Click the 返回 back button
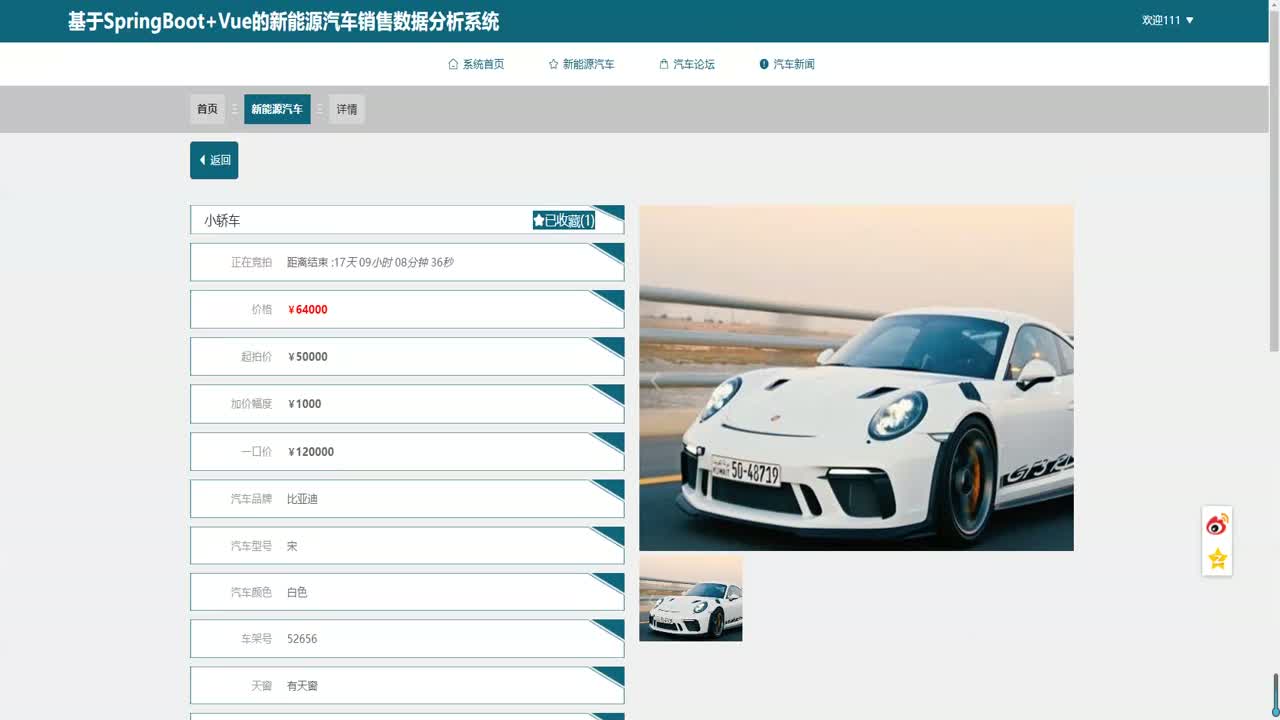This screenshot has height=720, width=1280. click(214, 160)
